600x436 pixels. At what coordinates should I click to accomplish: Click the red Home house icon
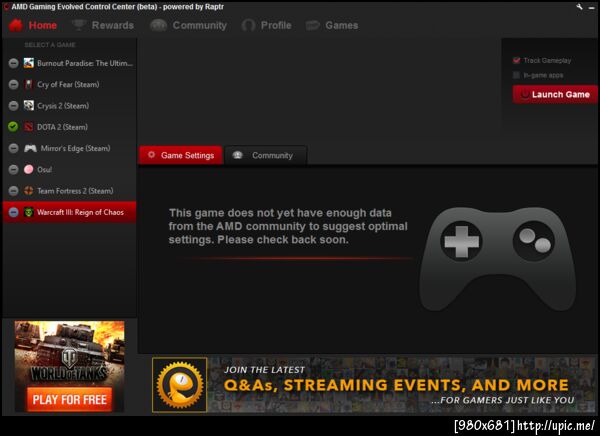(16, 25)
